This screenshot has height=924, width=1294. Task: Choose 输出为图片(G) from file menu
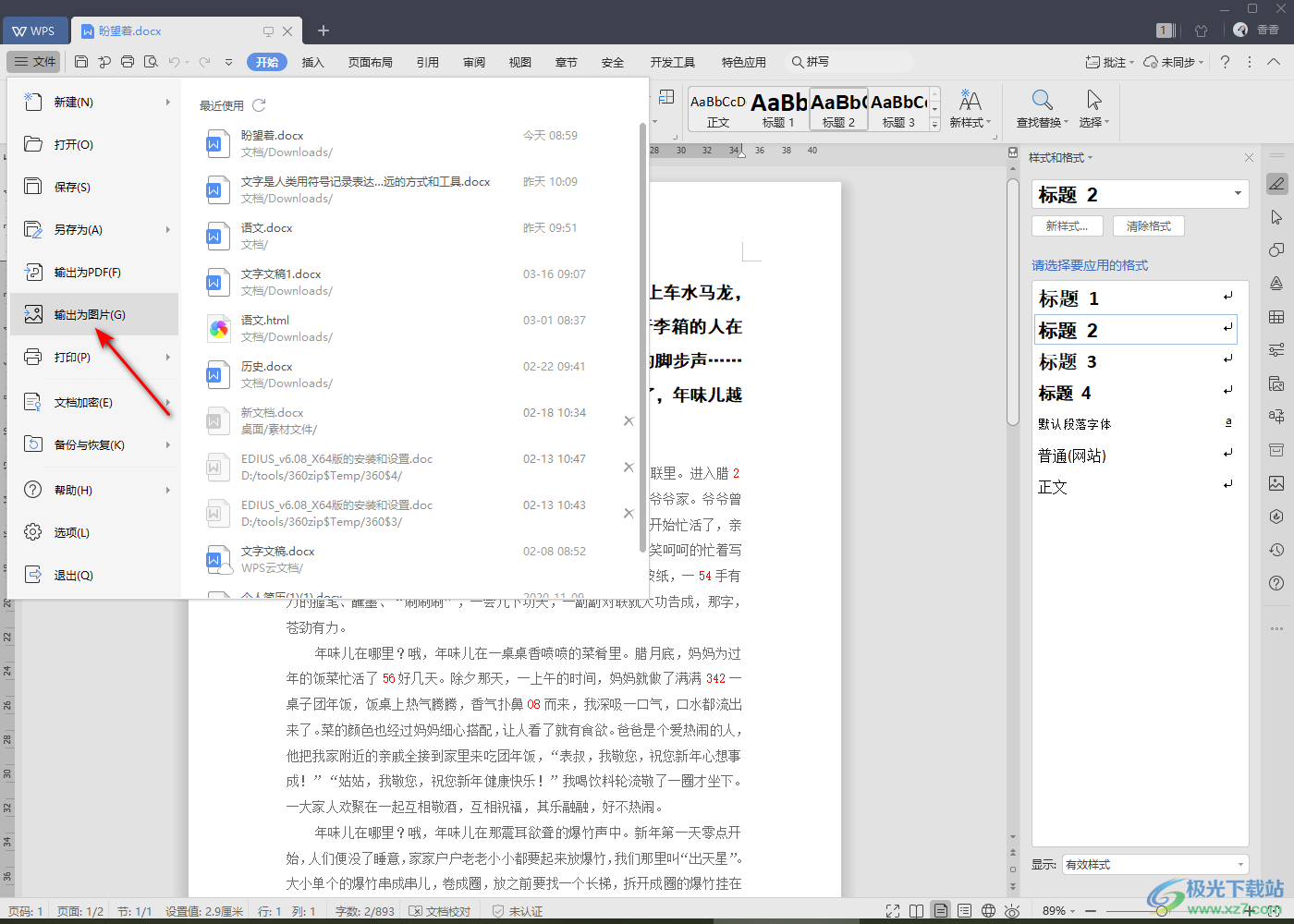coord(93,314)
